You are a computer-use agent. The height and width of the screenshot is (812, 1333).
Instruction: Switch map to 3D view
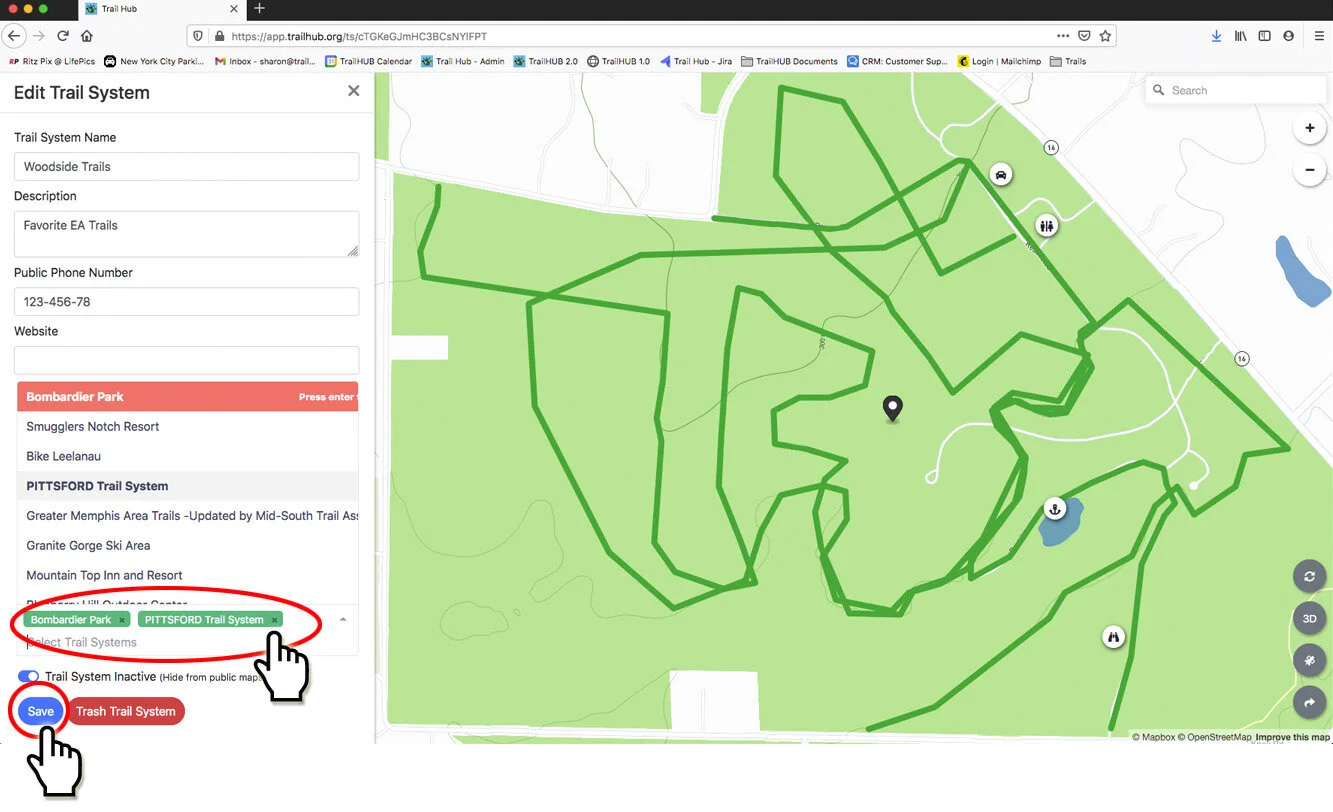(x=1309, y=619)
